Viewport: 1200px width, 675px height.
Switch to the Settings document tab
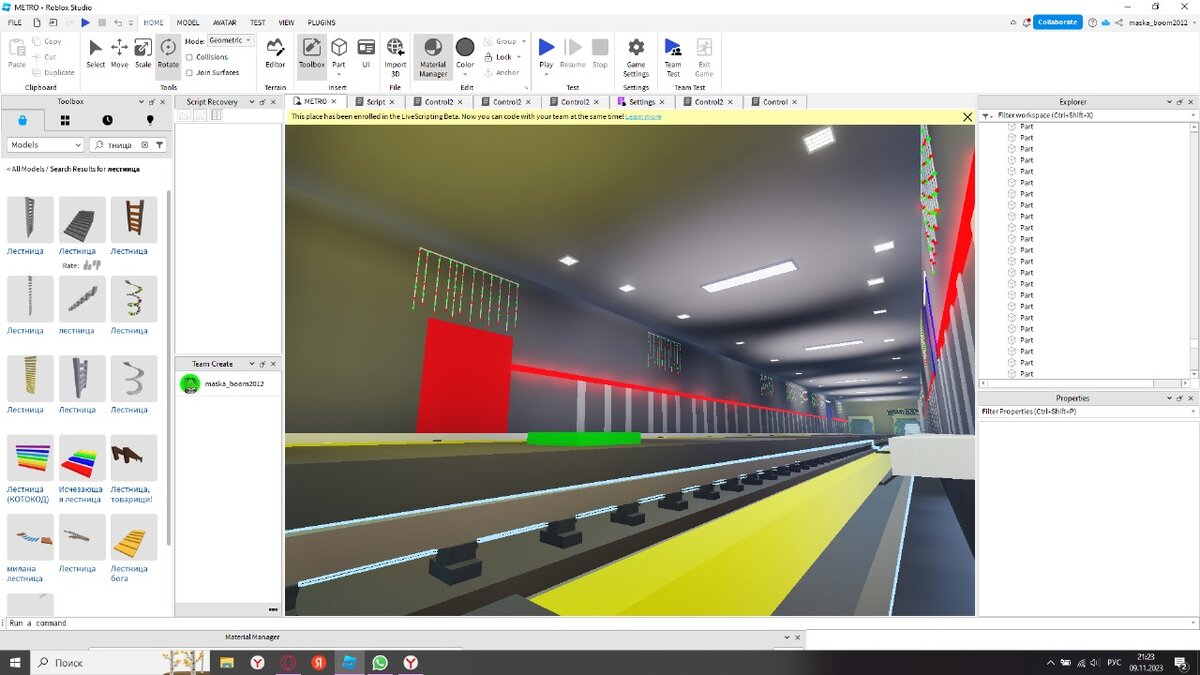point(642,102)
